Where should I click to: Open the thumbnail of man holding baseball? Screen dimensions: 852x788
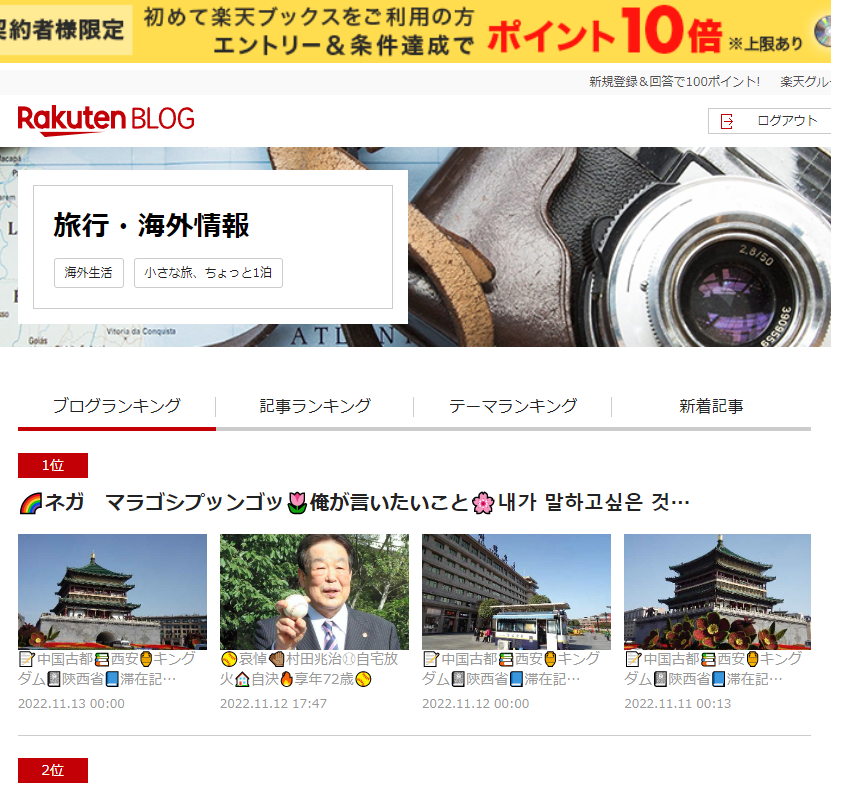[314, 592]
